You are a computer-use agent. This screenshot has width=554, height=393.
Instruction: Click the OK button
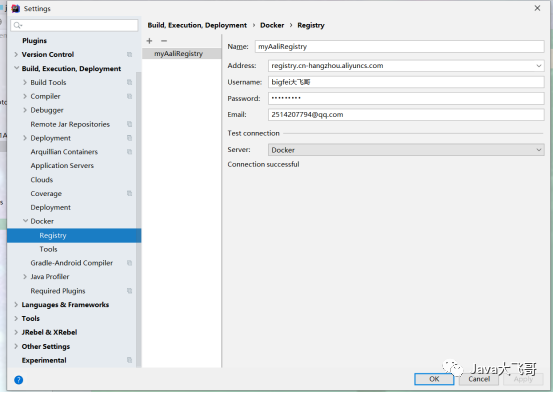point(434,379)
